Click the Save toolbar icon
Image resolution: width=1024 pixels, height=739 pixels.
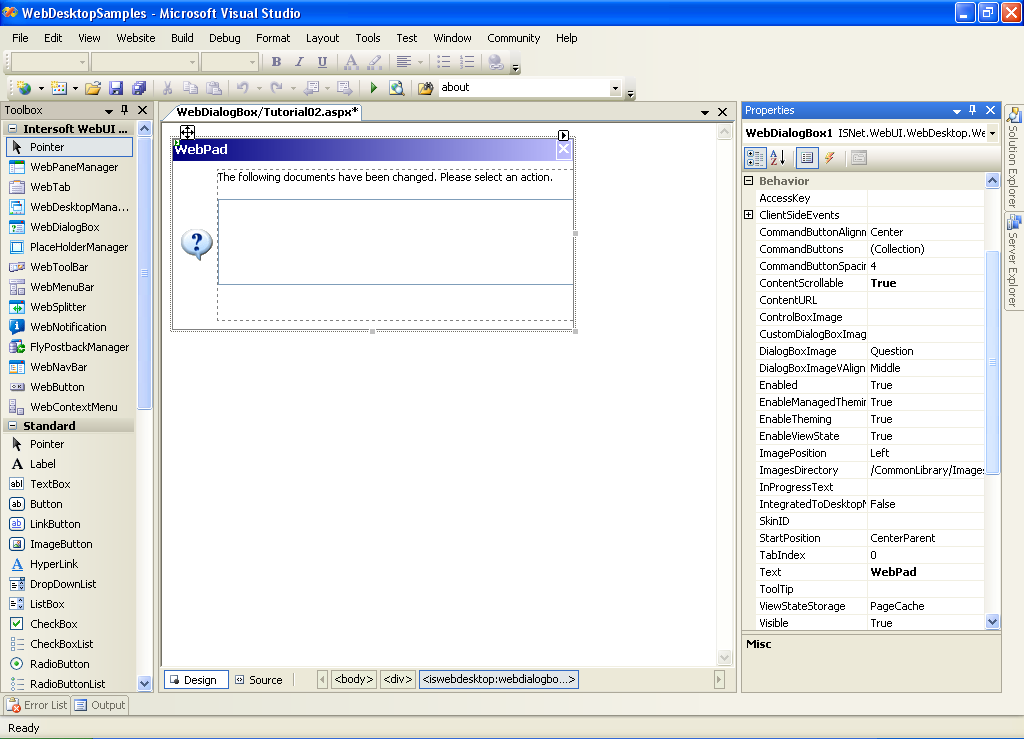pyautogui.click(x=116, y=88)
